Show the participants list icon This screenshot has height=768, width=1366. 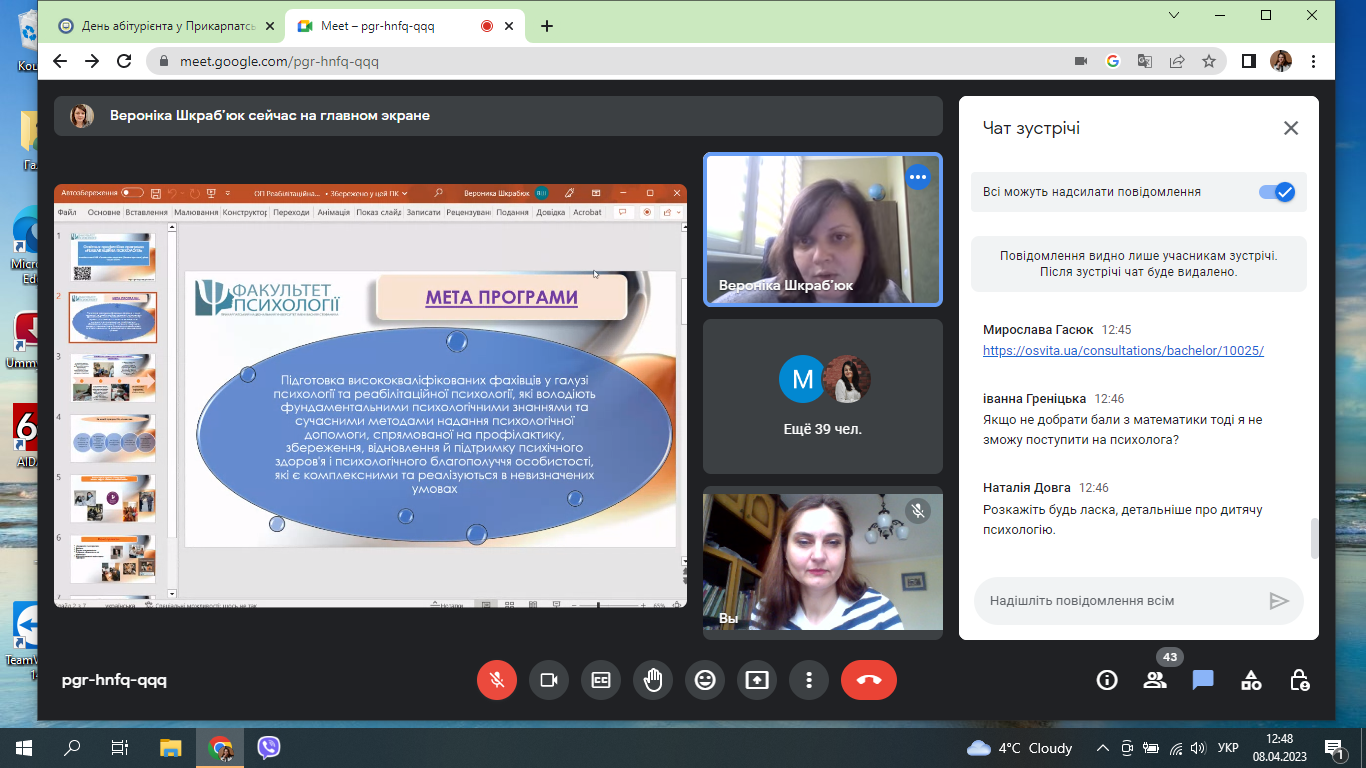click(1155, 680)
